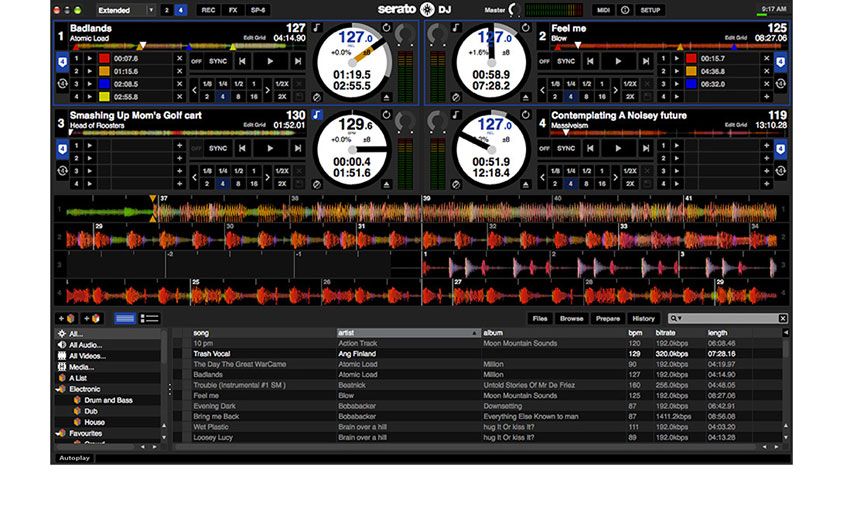
Task: Collapse the Favourites crate
Action: point(58,433)
